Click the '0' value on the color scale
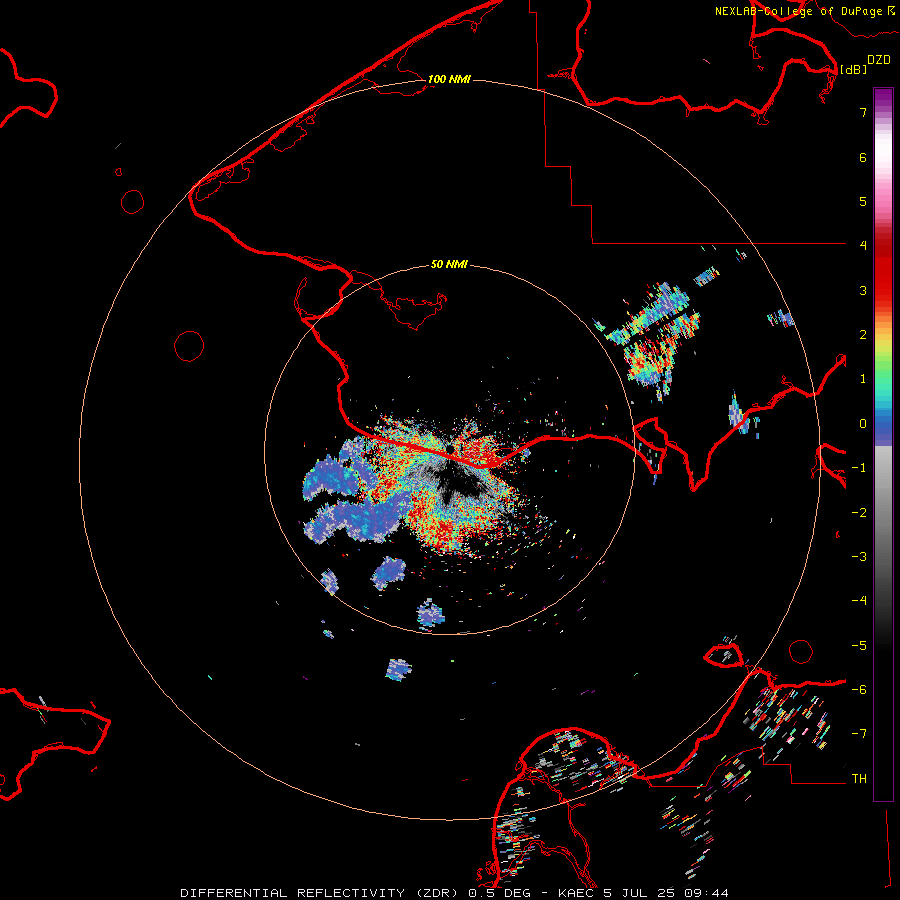 (x=863, y=424)
